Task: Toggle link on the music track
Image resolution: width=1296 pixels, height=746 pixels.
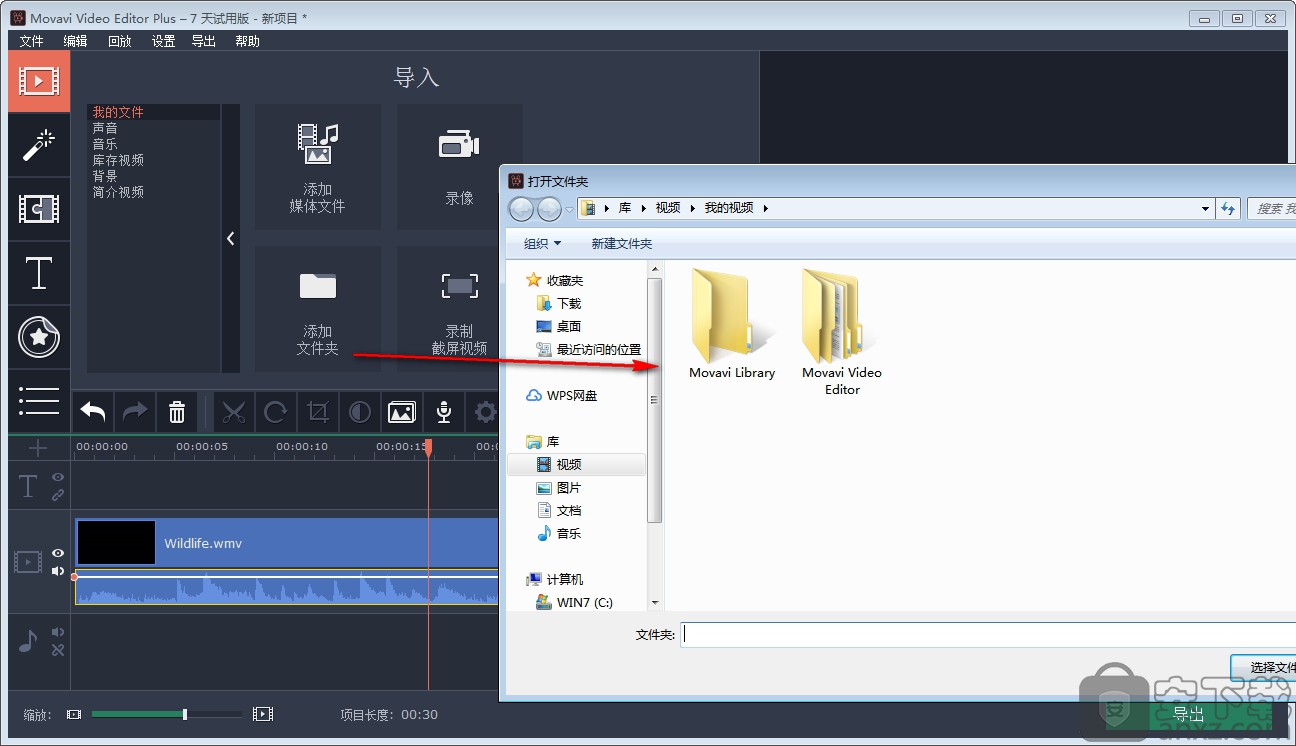Action: click(x=58, y=650)
